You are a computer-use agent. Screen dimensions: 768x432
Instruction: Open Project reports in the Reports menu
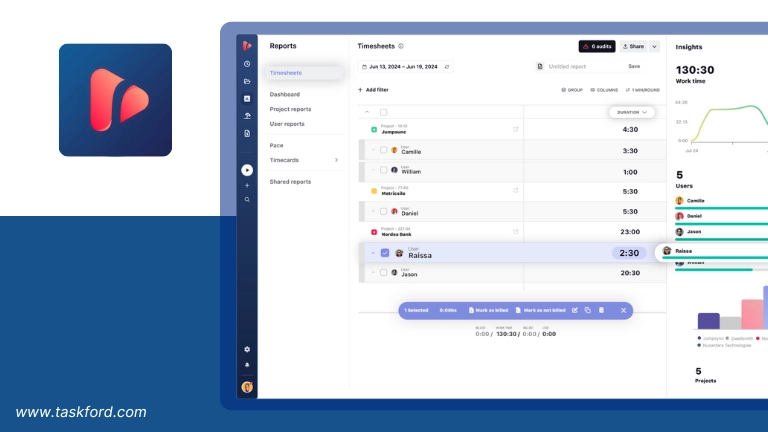click(290, 109)
